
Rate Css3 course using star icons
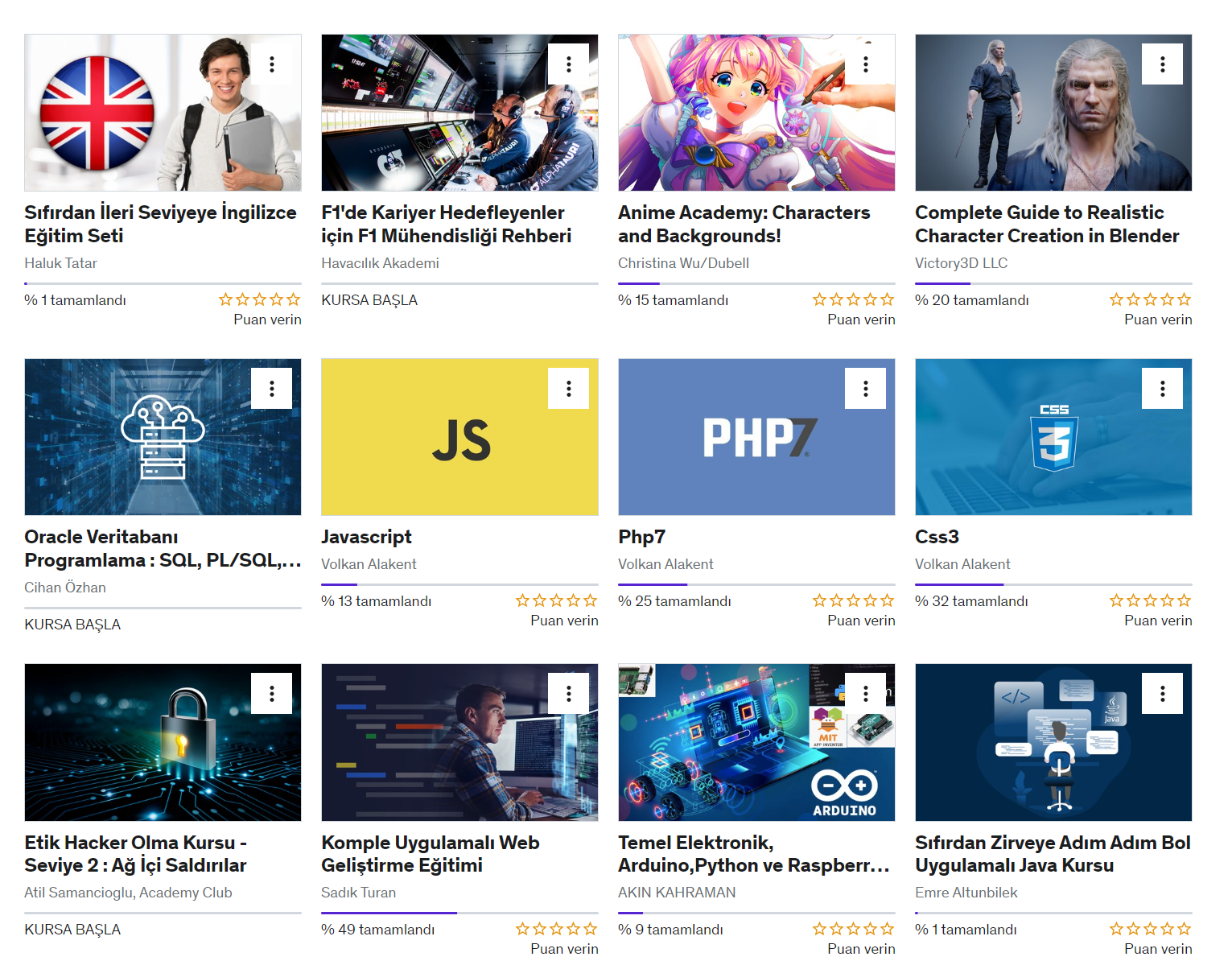point(1151,600)
